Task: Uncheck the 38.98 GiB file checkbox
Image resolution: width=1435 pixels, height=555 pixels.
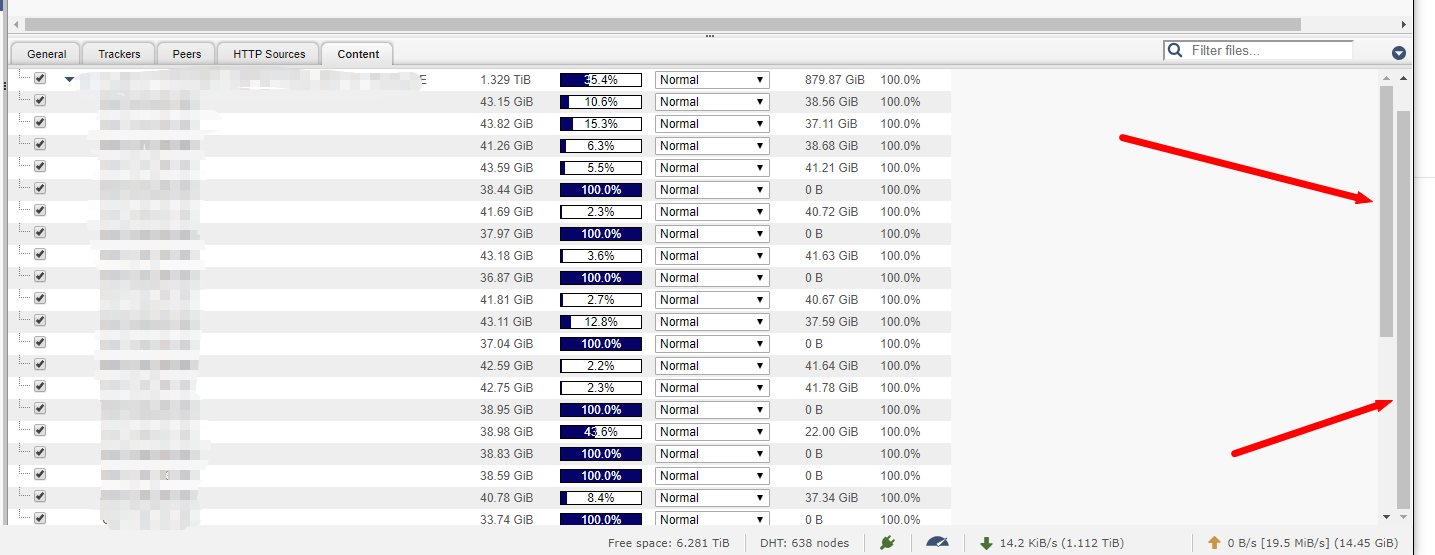Action: click(x=40, y=430)
